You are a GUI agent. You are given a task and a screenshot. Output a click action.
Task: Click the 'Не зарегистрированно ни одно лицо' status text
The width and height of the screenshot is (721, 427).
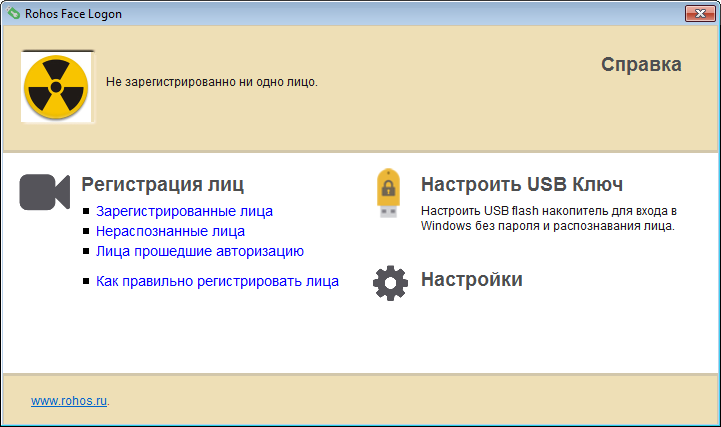tap(212, 82)
